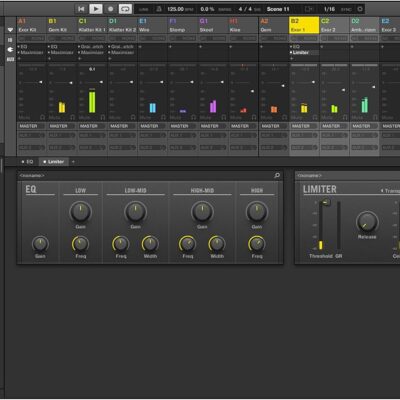Select EQ plug-in in A1 channel
Viewport: 400px width, 400px height.
[x=24, y=47]
